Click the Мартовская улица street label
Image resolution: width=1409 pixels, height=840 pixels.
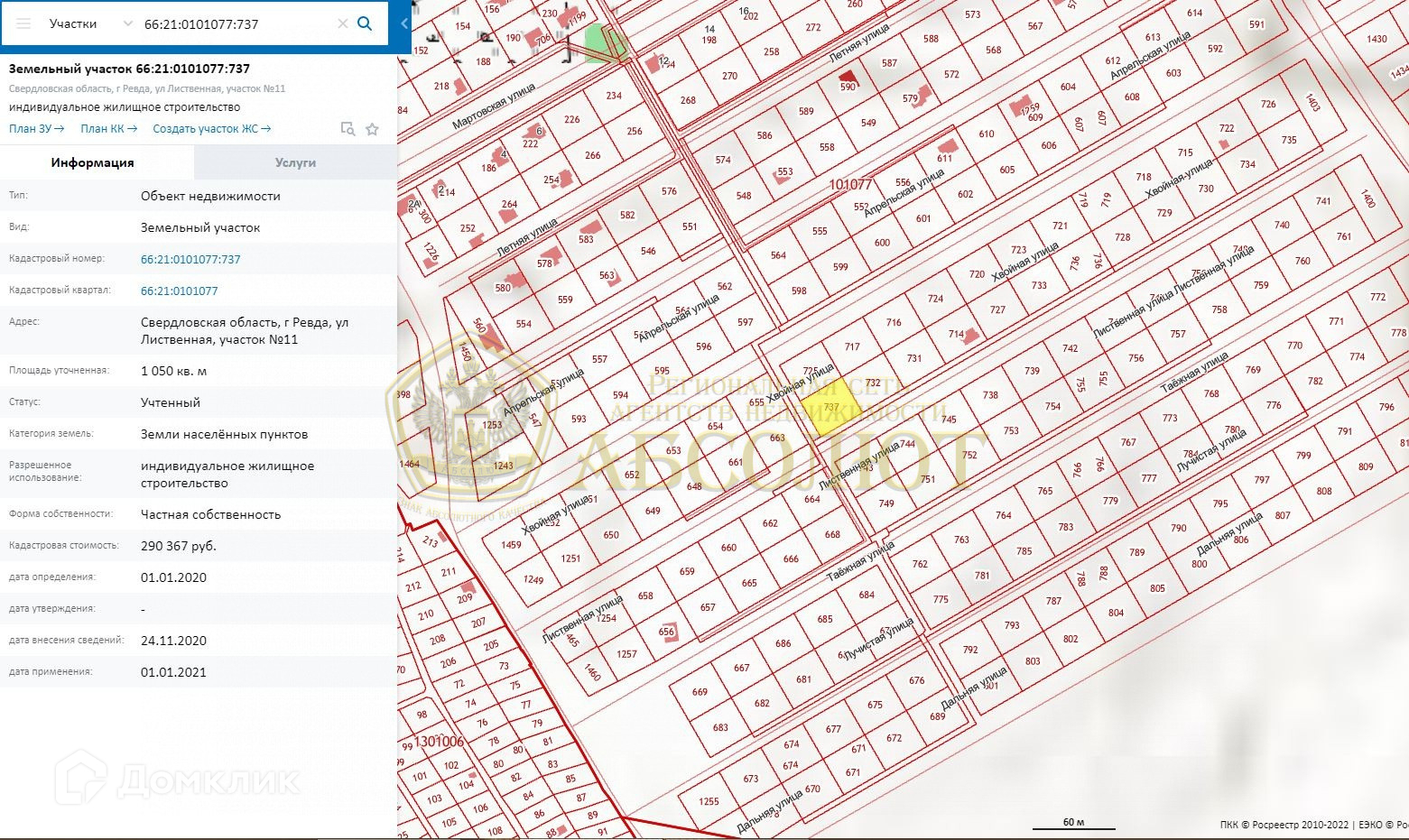coord(494,106)
